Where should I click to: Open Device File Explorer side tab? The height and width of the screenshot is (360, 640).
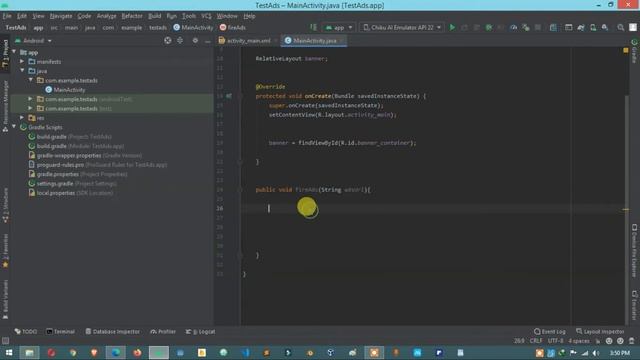click(x=634, y=250)
